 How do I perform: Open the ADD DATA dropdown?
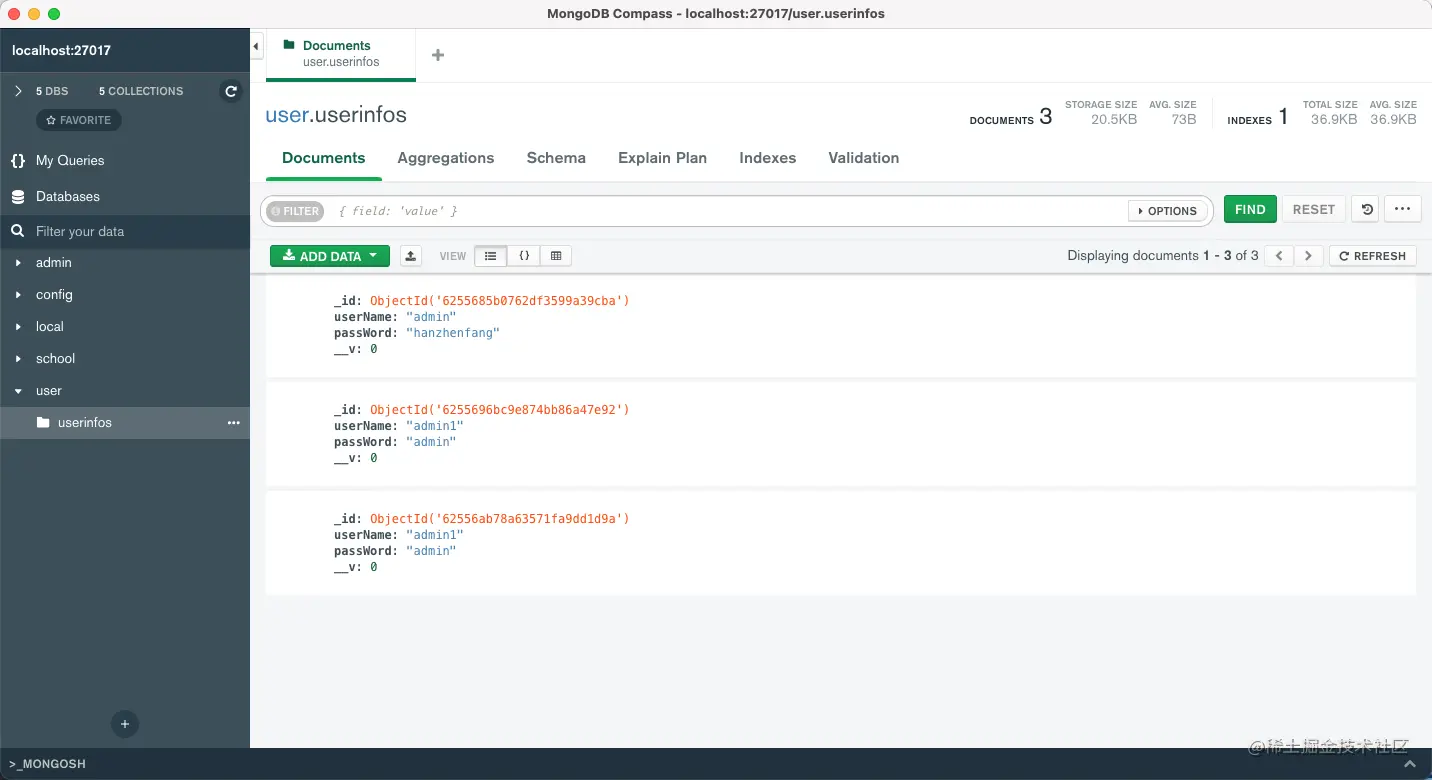click(x=330, y=256)
